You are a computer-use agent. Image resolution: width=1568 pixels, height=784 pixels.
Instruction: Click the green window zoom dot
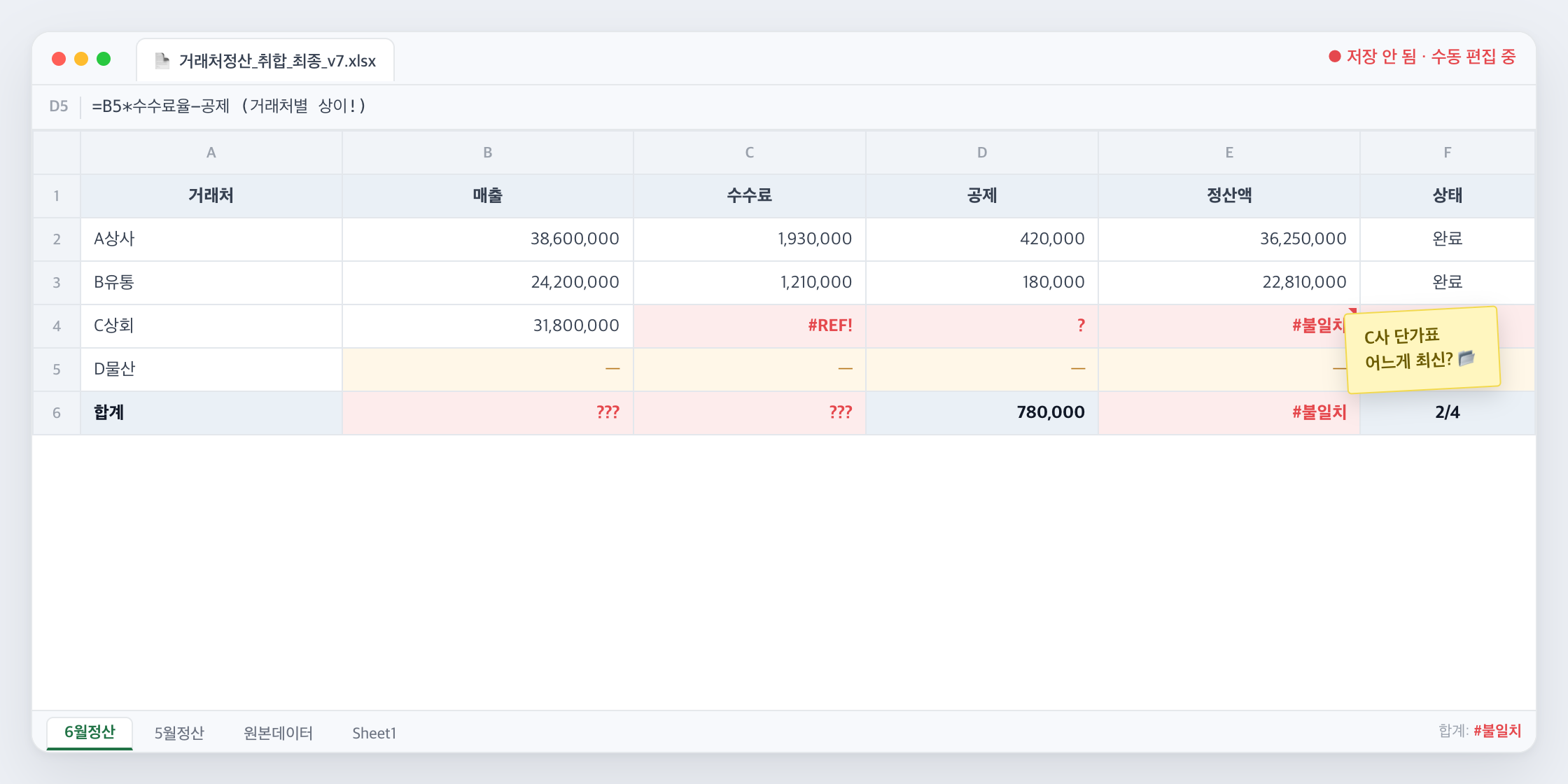(104, 59)
